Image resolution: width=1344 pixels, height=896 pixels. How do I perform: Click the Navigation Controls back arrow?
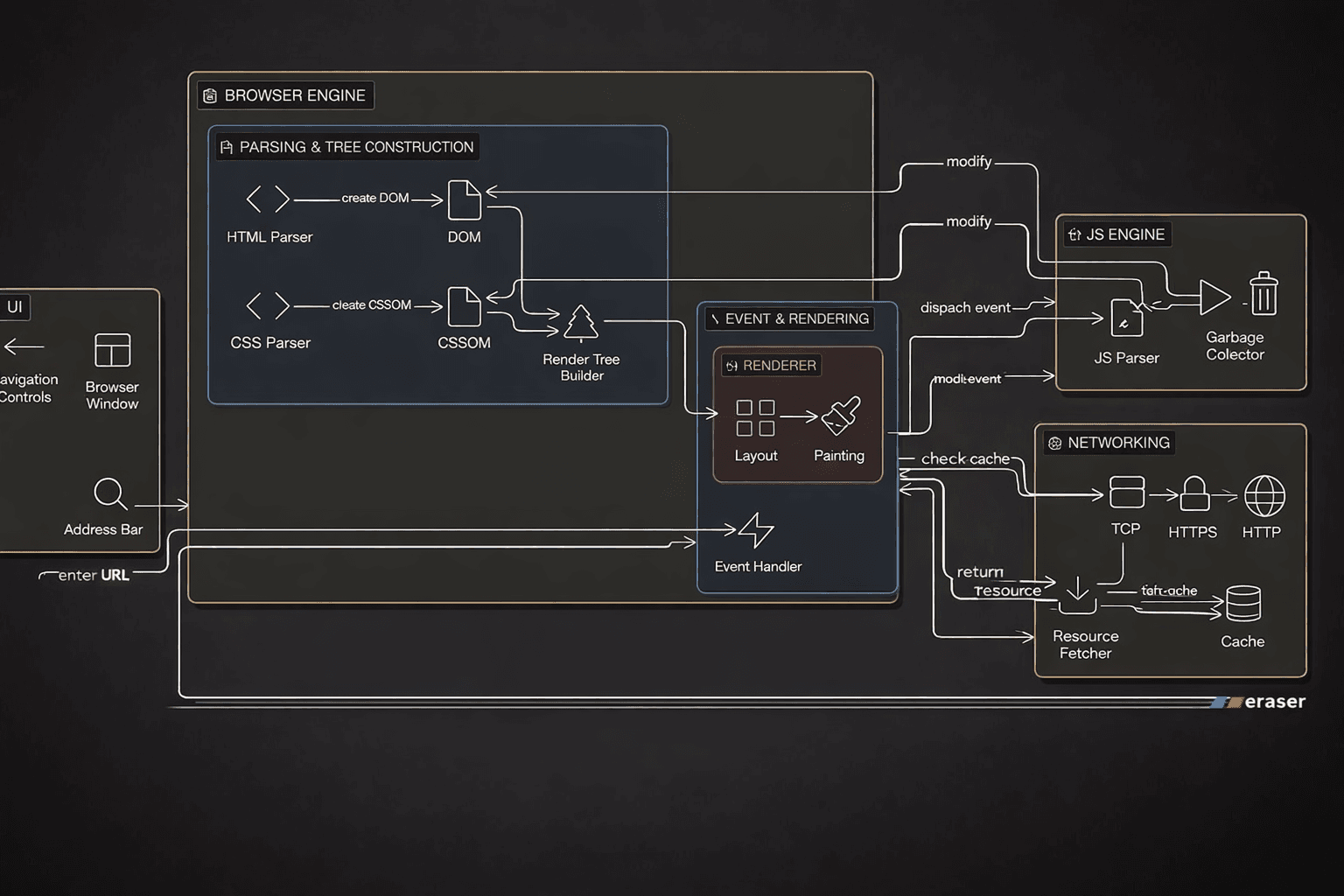pyautogui.click(x=24, y=346)
